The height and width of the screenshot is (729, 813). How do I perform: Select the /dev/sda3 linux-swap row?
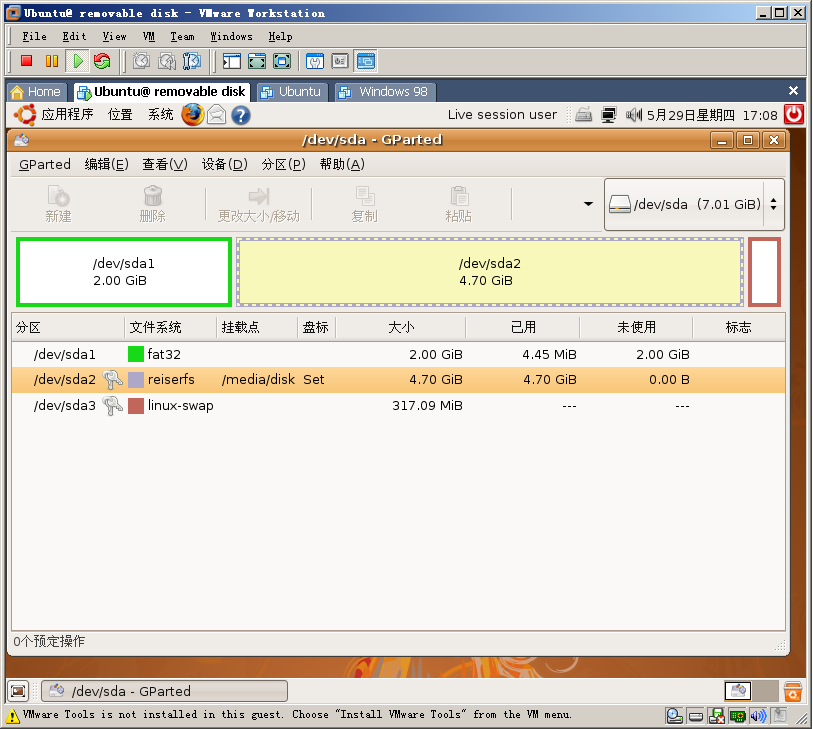398,405
